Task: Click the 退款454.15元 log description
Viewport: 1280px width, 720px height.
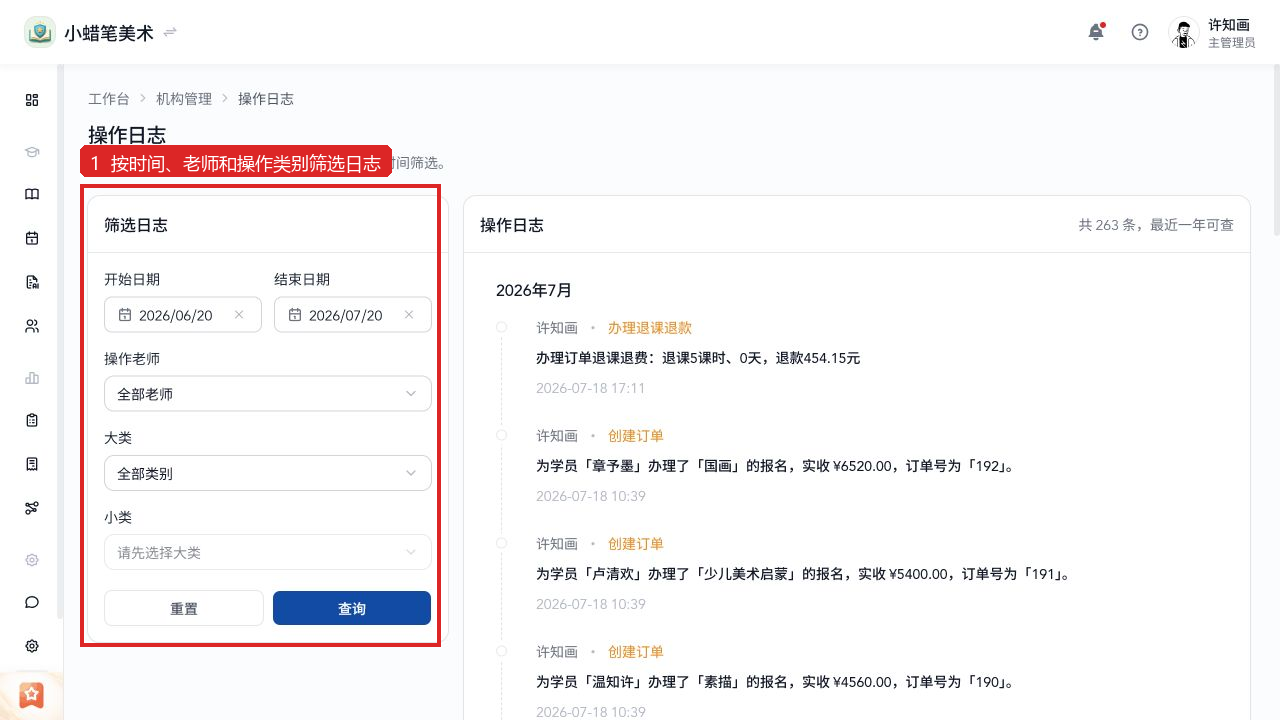Action: coord(698,358)
